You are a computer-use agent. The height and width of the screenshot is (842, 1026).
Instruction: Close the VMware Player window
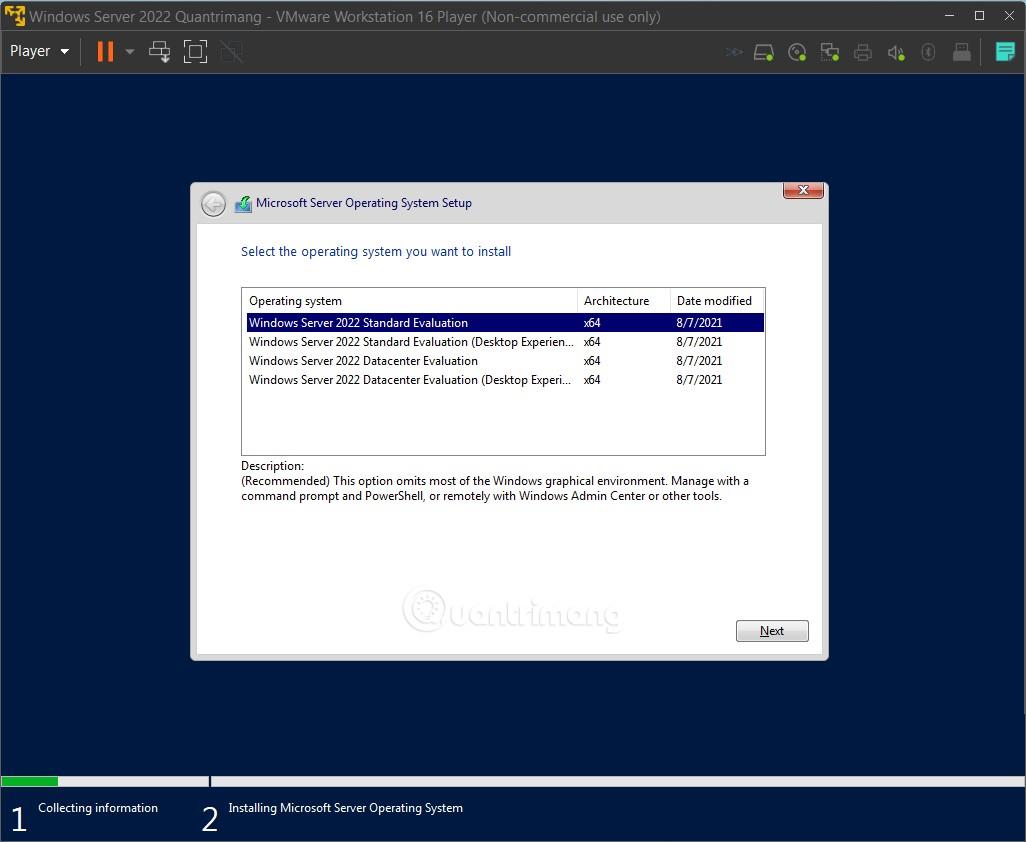pos(1009,16)
